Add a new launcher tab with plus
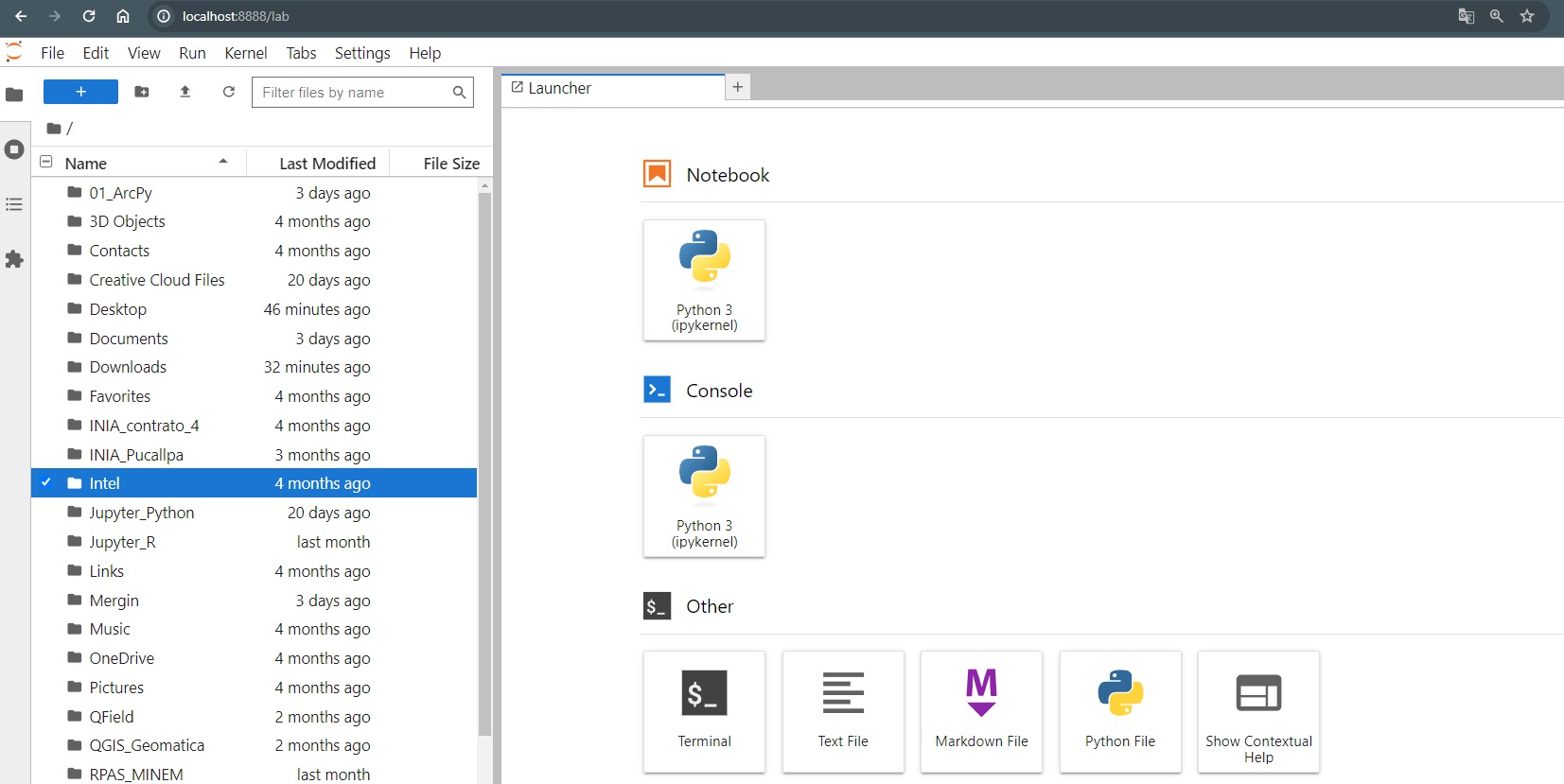This screenshot has width=1564, height=784. pyautogui.click(x=738, y=87)
